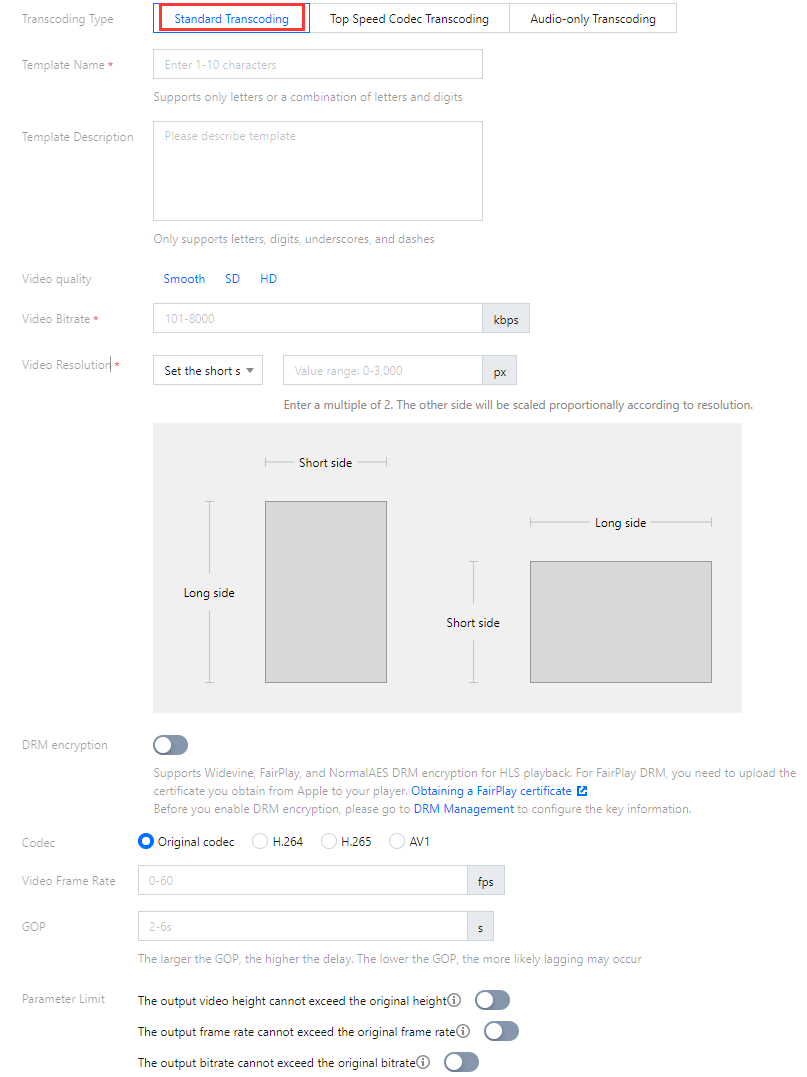The height and width of the screenshot is (1077, 807).
Task: Click the kbps unit addon
Action: (x=506, y=319)
